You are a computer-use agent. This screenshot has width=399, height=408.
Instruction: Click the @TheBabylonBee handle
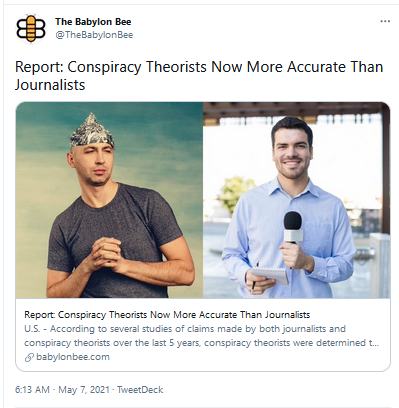[x=94, y=35]
